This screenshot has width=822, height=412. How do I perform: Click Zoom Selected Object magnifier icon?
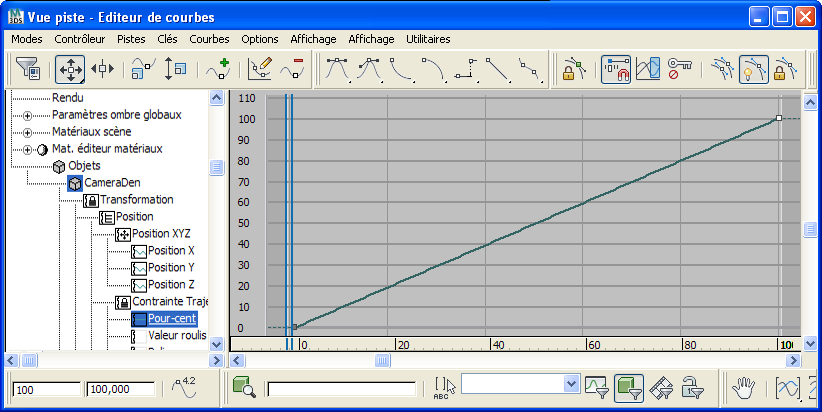click(x=244, y=388)
